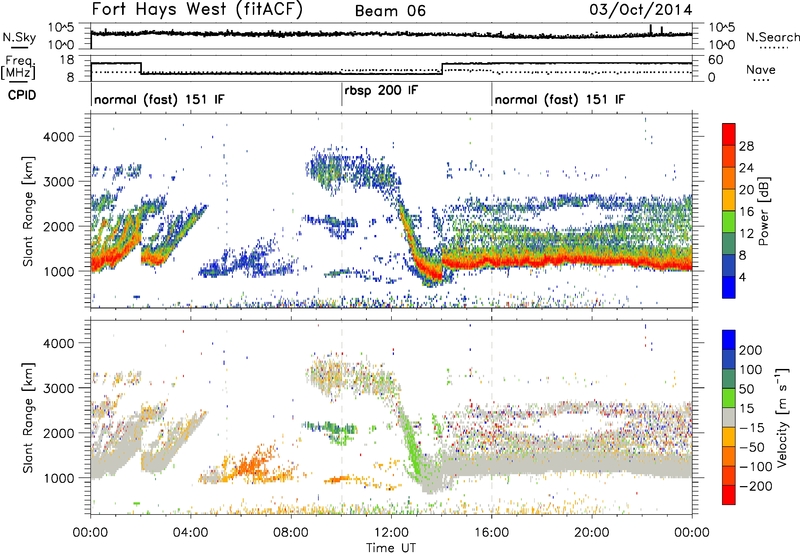This screenshot has width=800, height=554.
Task: Click the 'Freq. [MHz]' axis label
Action: pyautogui.click(x=18, y=67)
